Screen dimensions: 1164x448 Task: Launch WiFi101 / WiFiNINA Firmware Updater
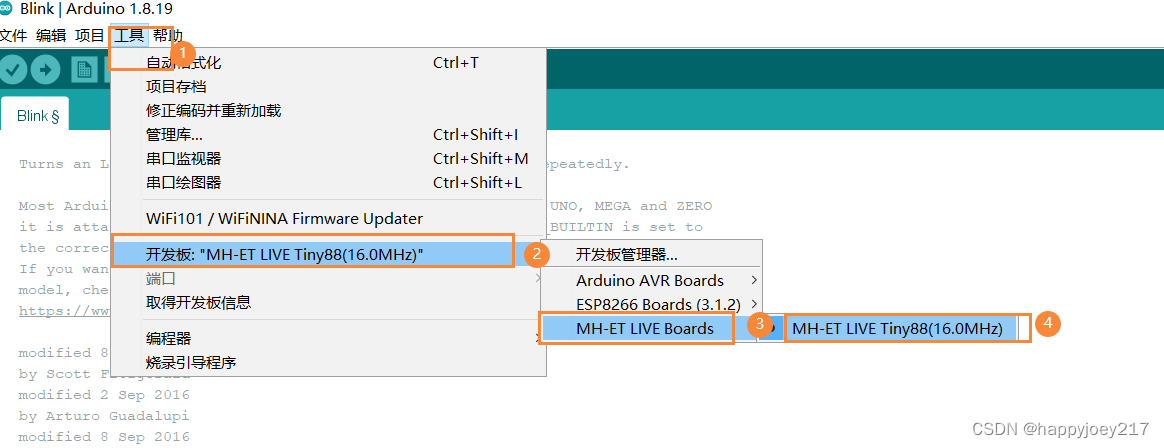coord(327,218)
